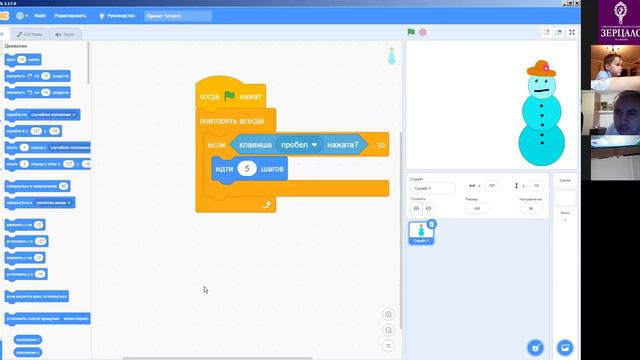Image resolution: width=640 pixels, height=360 pixels.
Task: Click sprite watermark in workspace corner
Action: pyautogui.click(x=391, y=56)
